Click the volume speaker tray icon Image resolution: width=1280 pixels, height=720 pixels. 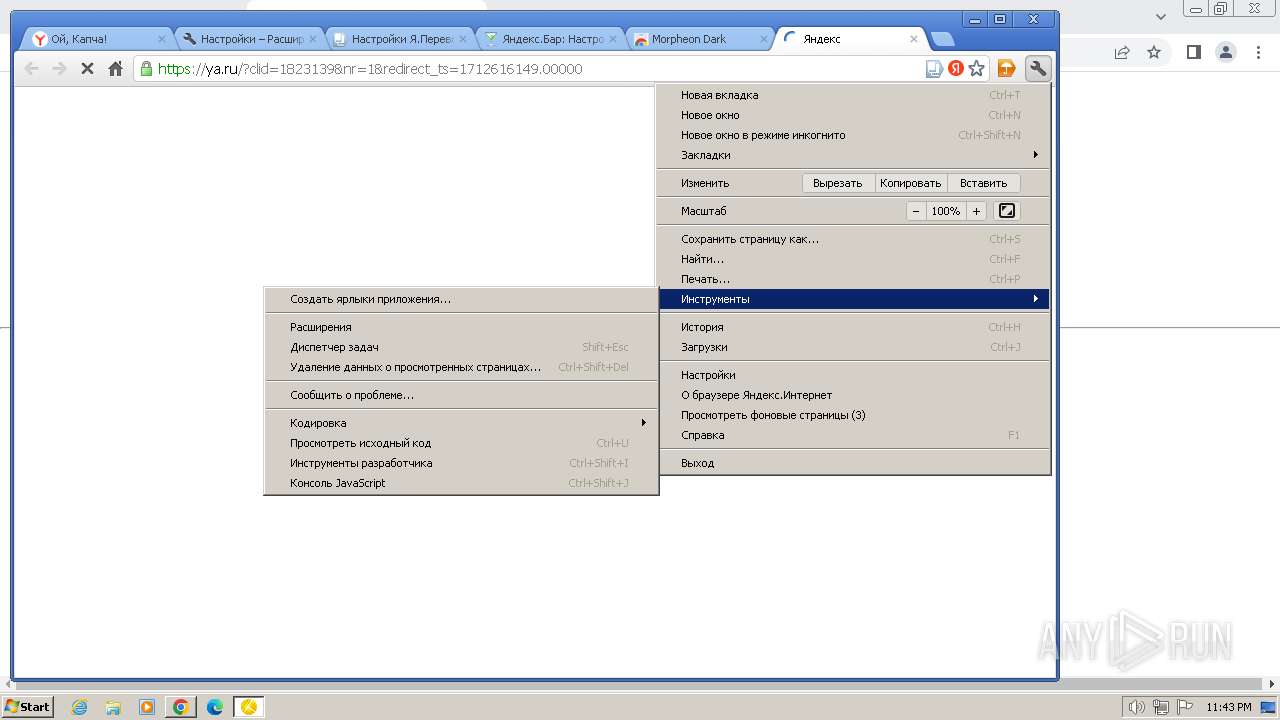click(1136, 707)
